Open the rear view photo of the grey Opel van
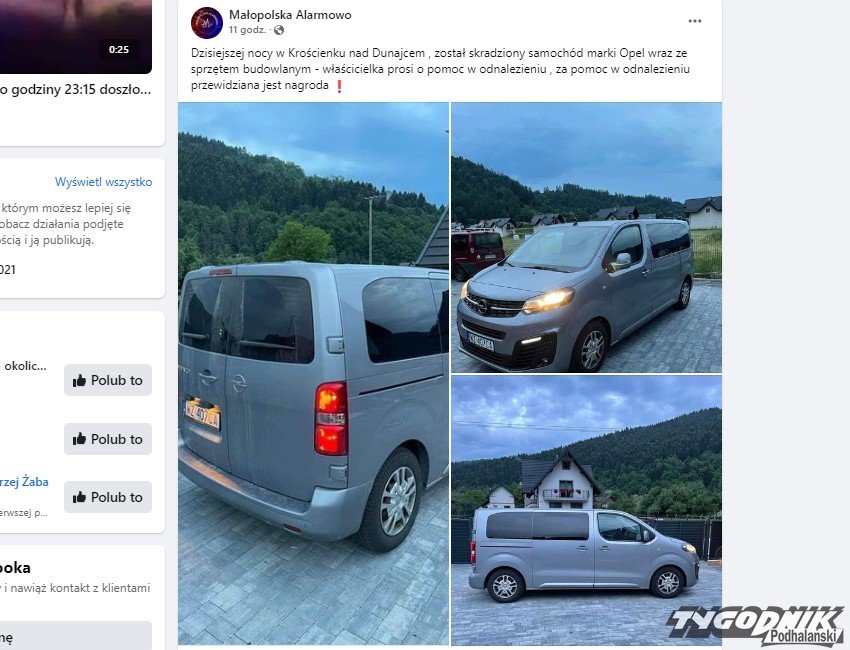 coord(313,374)
